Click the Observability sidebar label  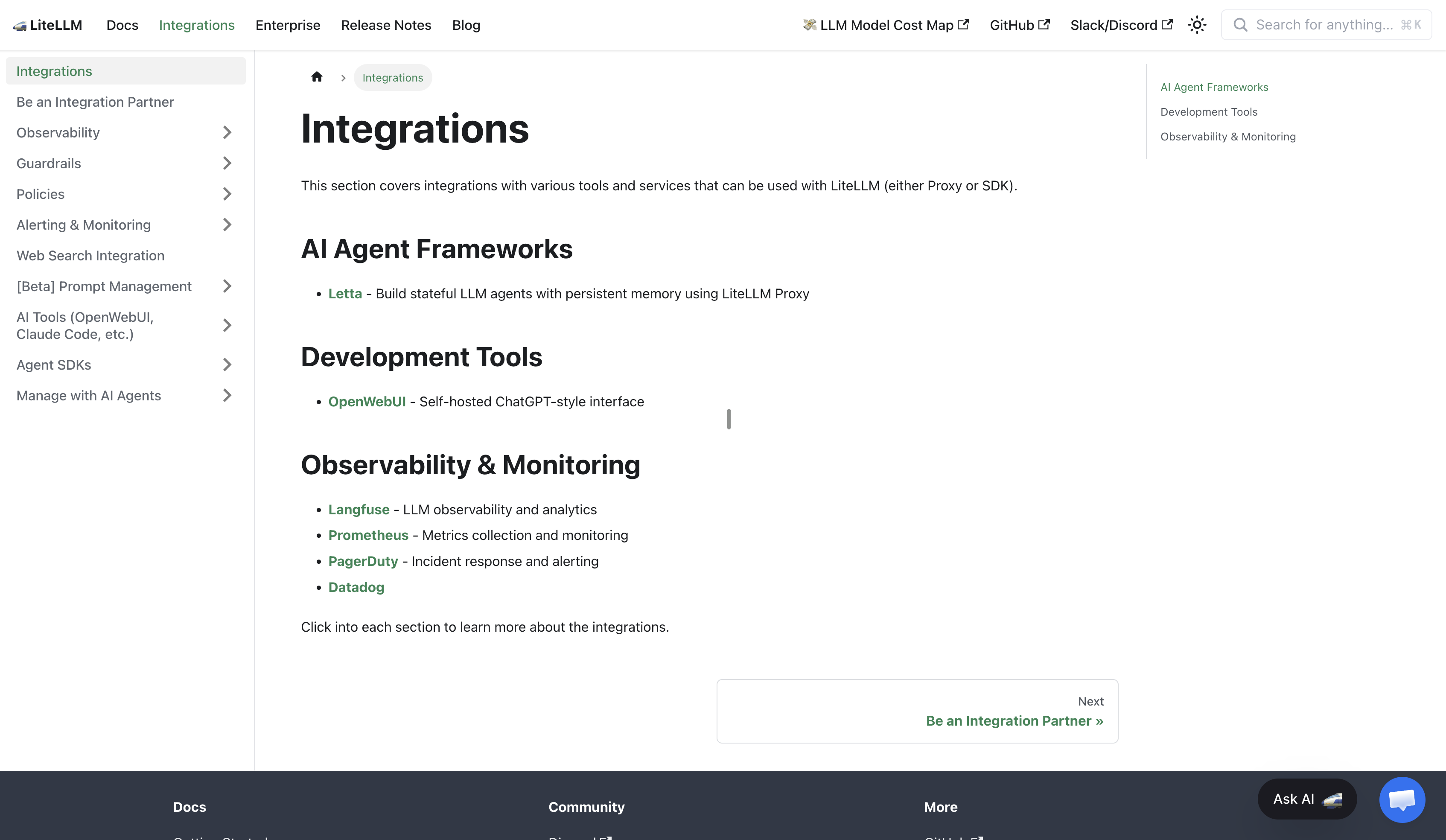pyautogui.click(x=58, y=133)
